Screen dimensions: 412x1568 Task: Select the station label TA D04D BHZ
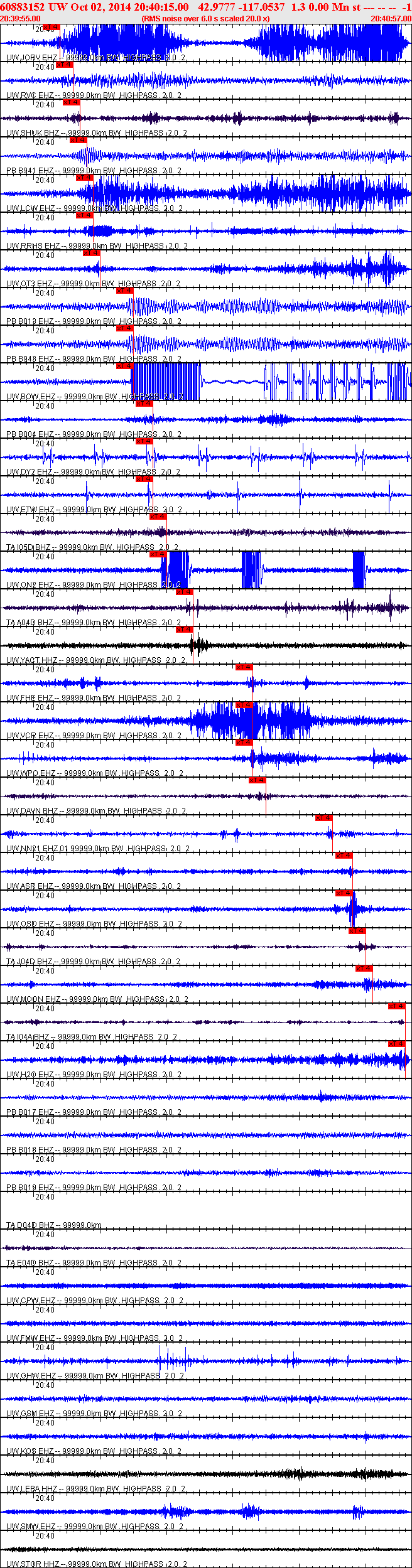pyautogui.click(x=30, y=1225)
